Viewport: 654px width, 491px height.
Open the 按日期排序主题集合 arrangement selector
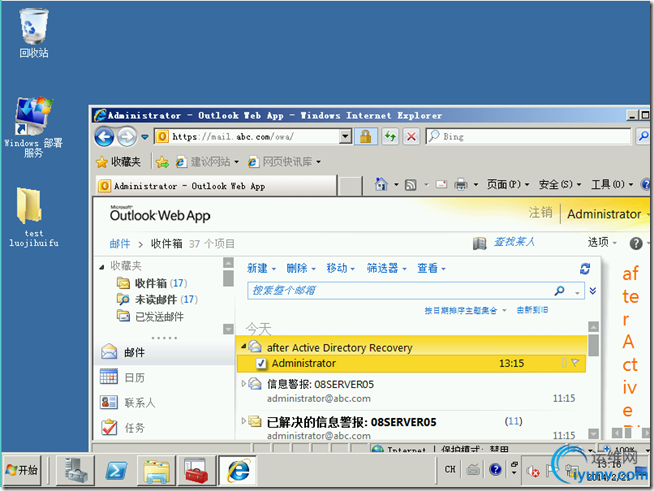[465, 310]
